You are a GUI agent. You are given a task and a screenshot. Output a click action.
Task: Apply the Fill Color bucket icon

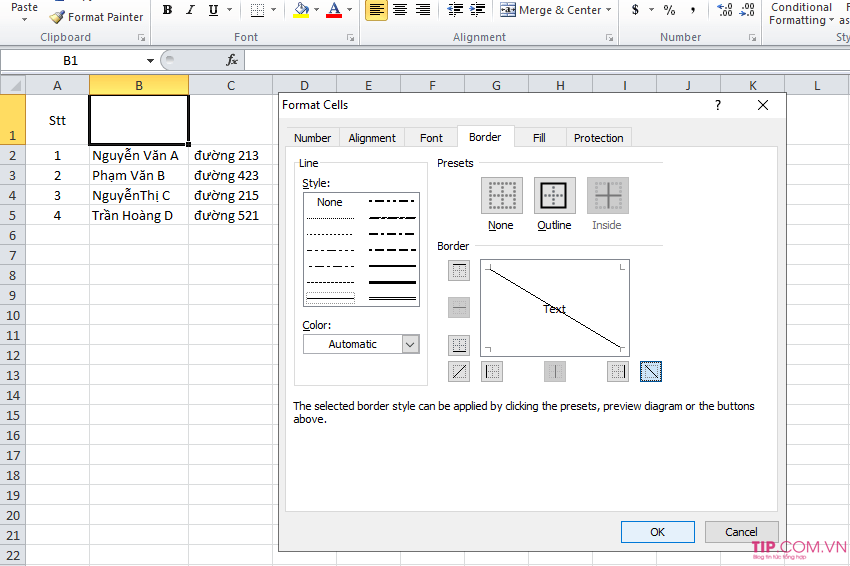pyautogui.click(x=301, y=10)
